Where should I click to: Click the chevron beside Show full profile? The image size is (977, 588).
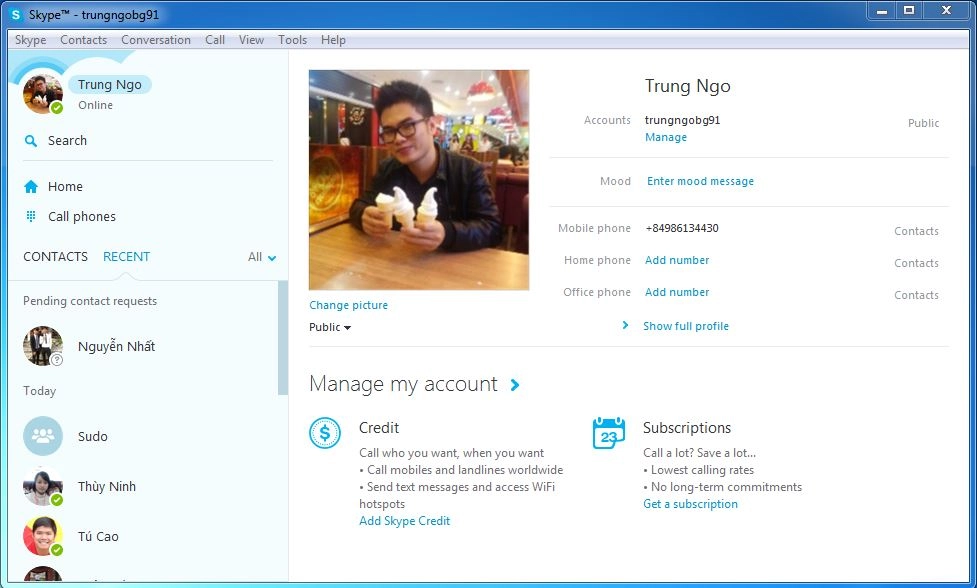pyautogui.click(x=625, y=325)
